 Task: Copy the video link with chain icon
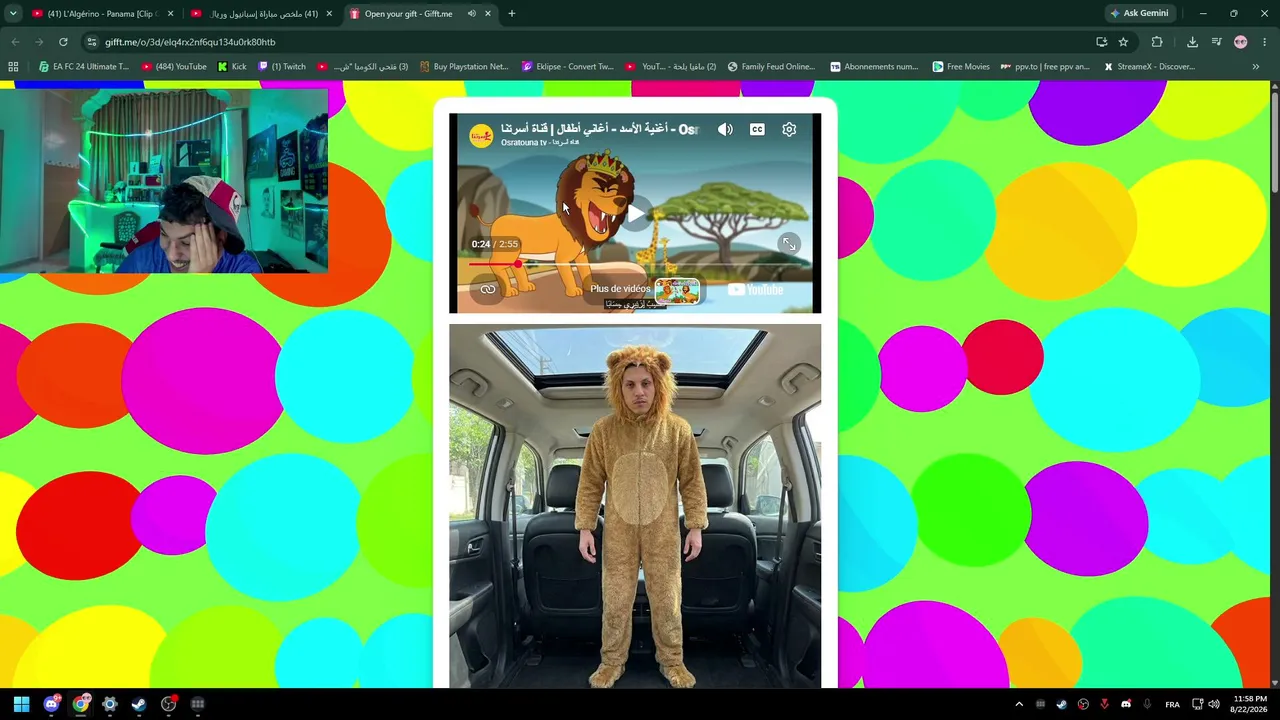(x=488, y=289)
